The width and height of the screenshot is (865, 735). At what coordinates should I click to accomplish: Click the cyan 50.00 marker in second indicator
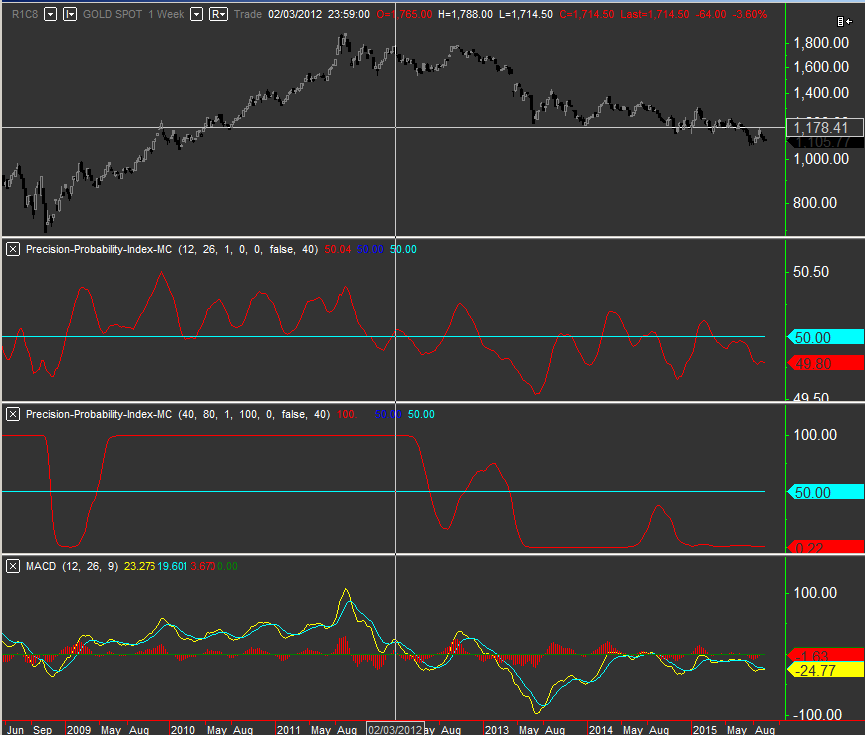click(x=825, y=492)
